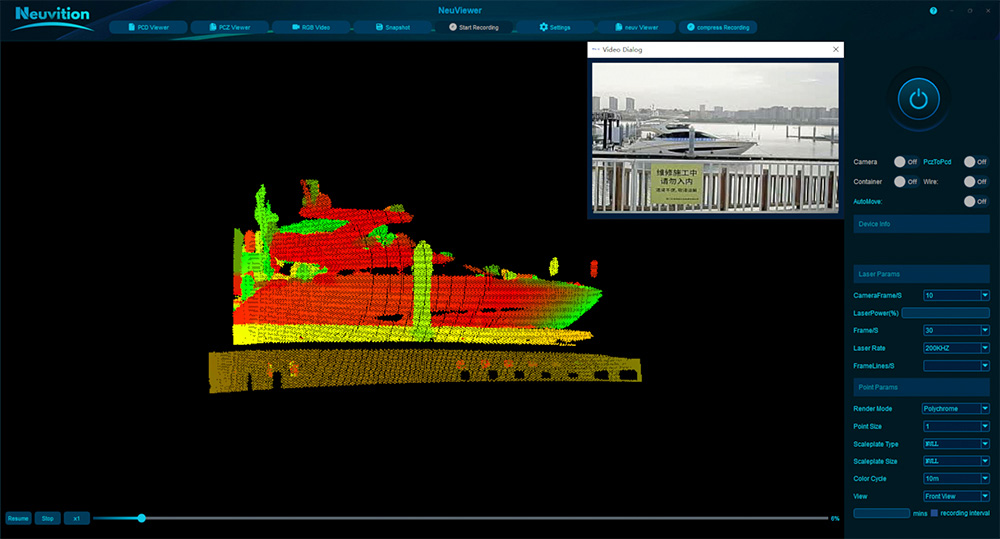
Task: Switch to the PCZ Viewer tab
Action: pyautogui.click(x=230, y=27)
